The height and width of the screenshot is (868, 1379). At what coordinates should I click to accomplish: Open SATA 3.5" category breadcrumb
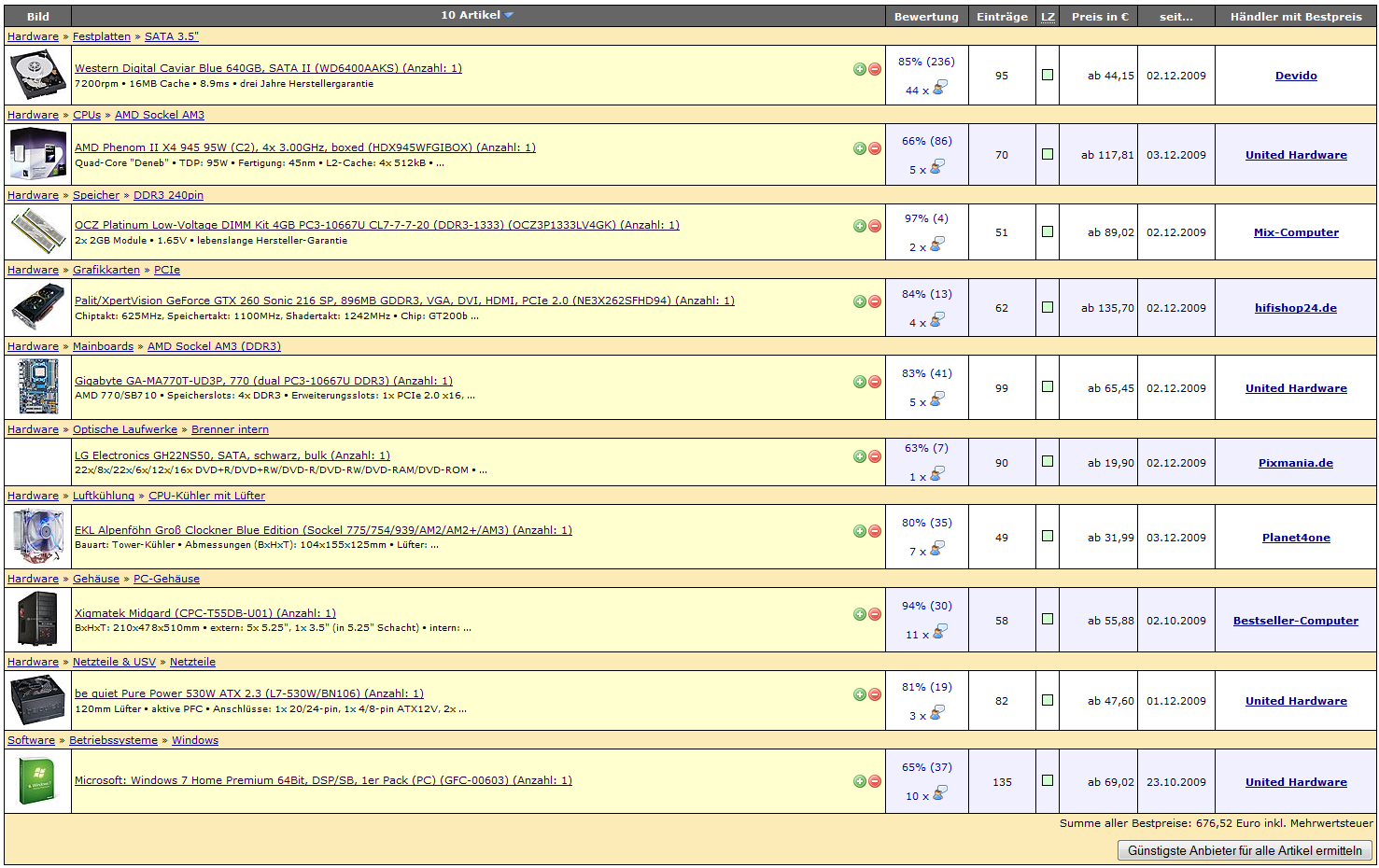[172, 36]
